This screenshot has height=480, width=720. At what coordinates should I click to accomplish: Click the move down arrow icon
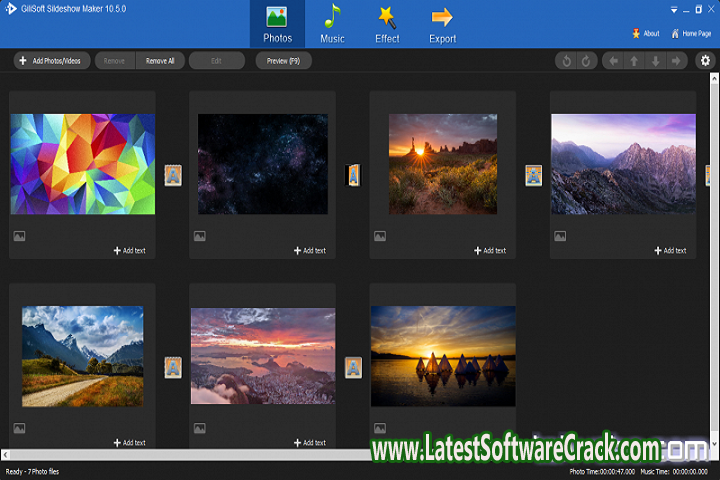[655, 61]
